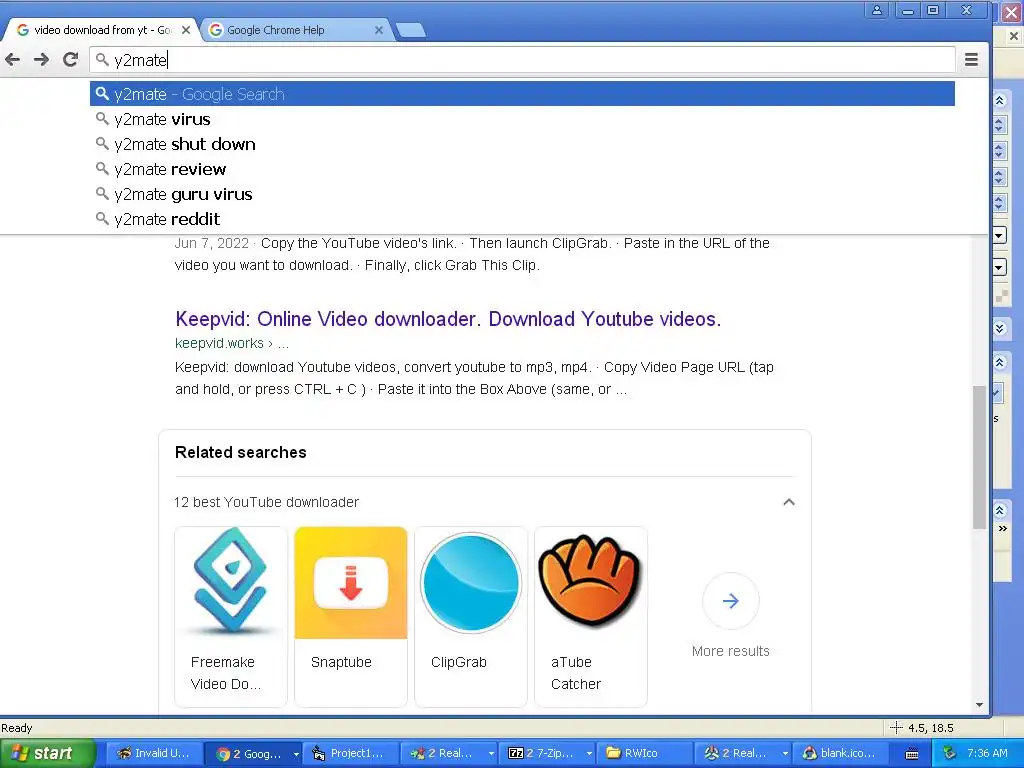Viewport: 1024px width, 768px height.
Task: Switch to the Project1 taskbar window
Action: [x=350, y=754]
